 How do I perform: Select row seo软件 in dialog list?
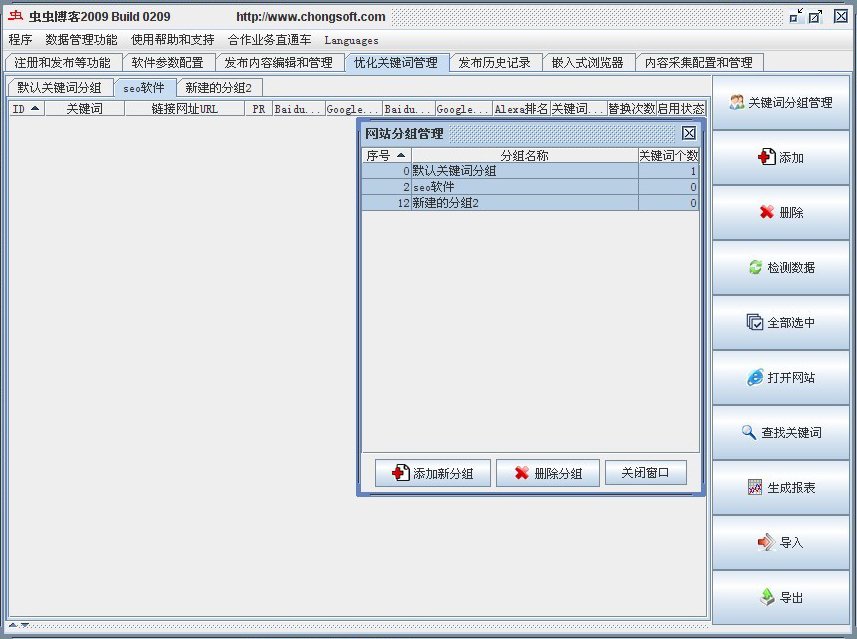[x=530, y=187]
